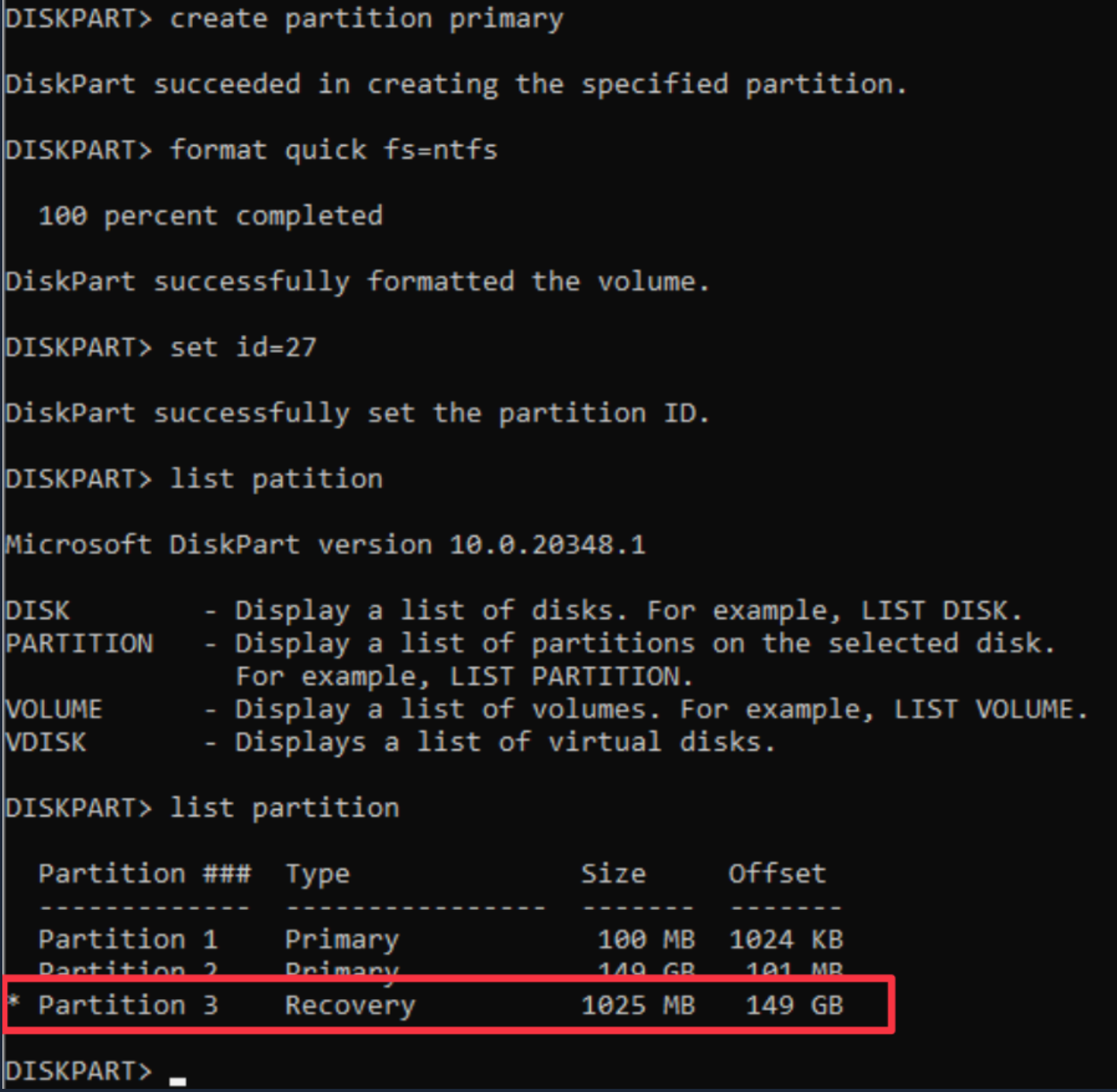Click the '100 percent completed' line
This screenshot has height=1092, width=1117.
[x=210, y=216]
